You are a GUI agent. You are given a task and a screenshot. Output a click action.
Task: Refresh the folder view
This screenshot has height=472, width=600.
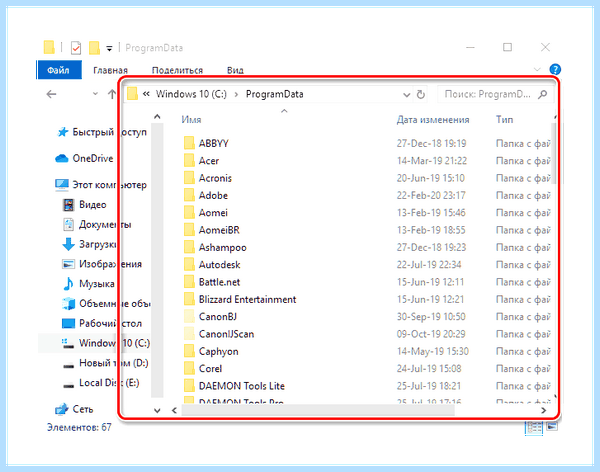[x=421, y=95]
